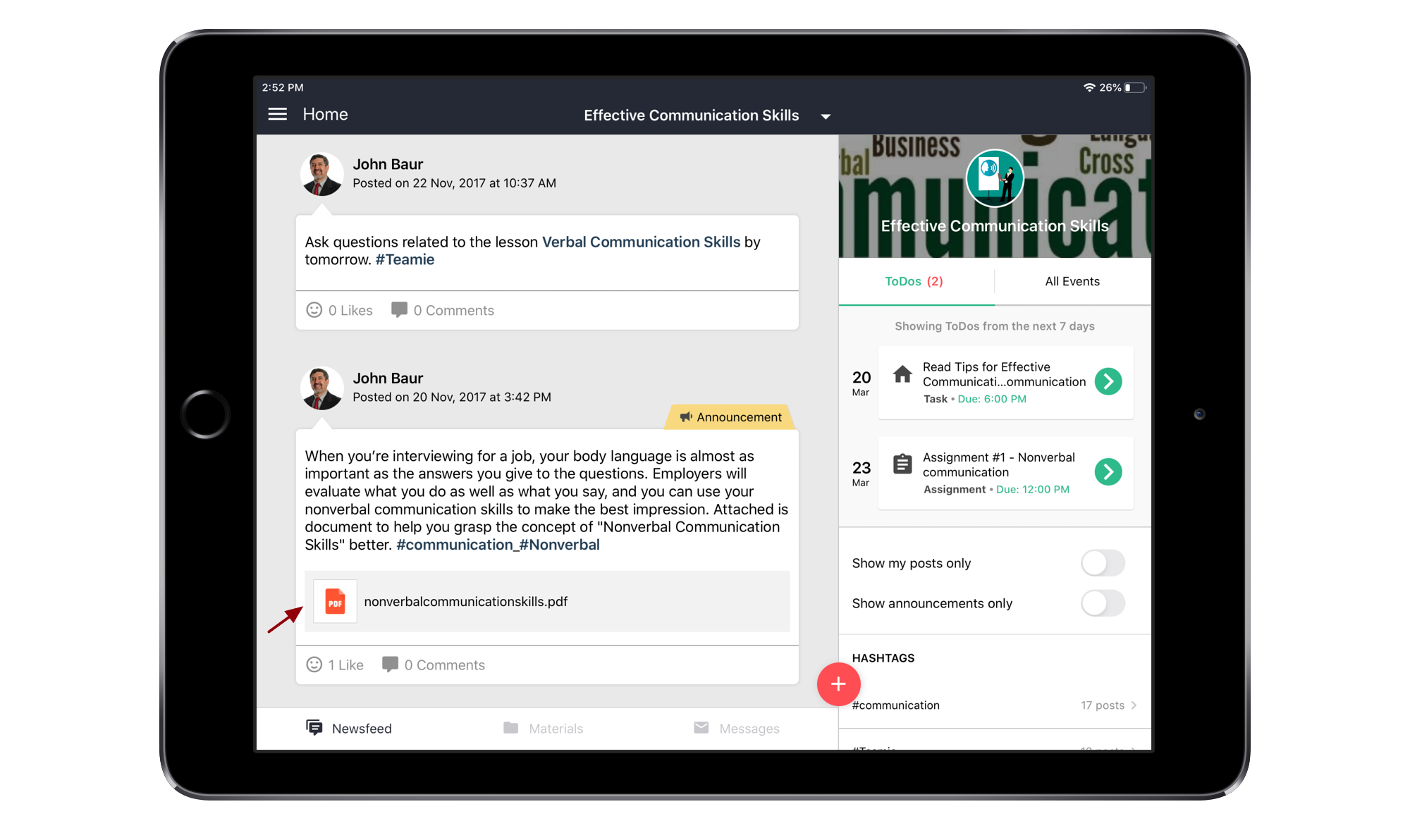Viewport: 1410px width, 840px height.
Task: Expand the Effective Communication Skills dropdown arrow
Action: [x=826, y=116]
